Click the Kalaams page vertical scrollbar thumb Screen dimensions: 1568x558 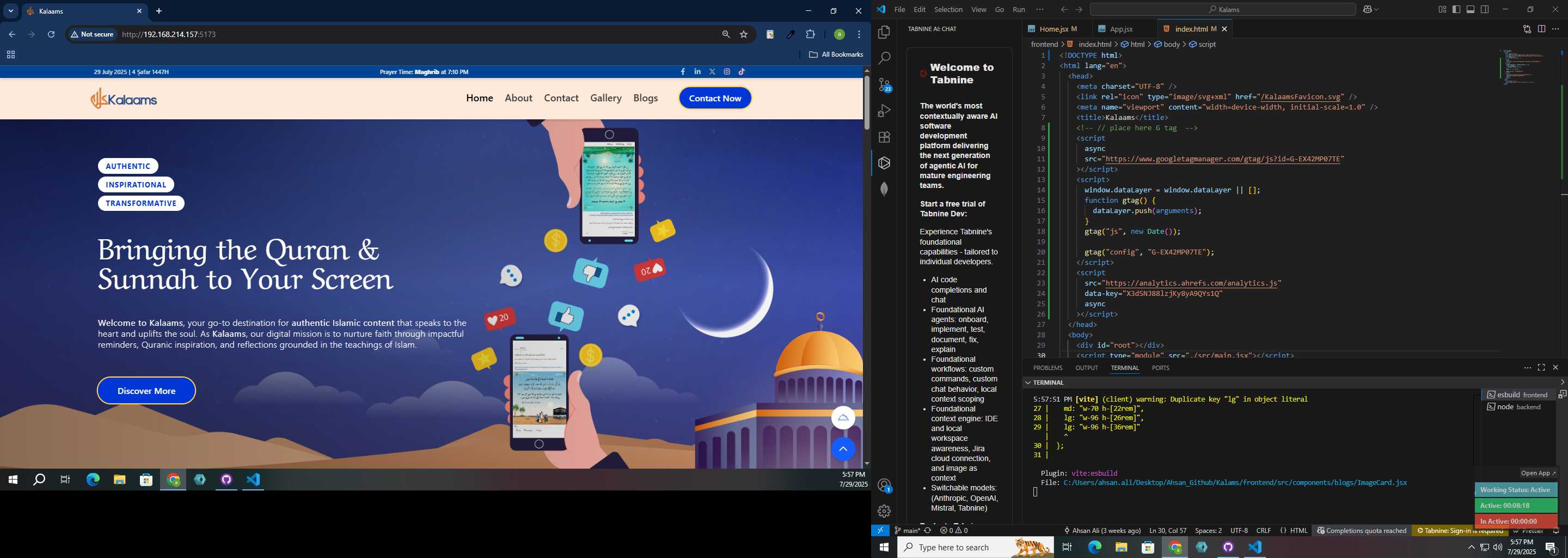[867, 102]
